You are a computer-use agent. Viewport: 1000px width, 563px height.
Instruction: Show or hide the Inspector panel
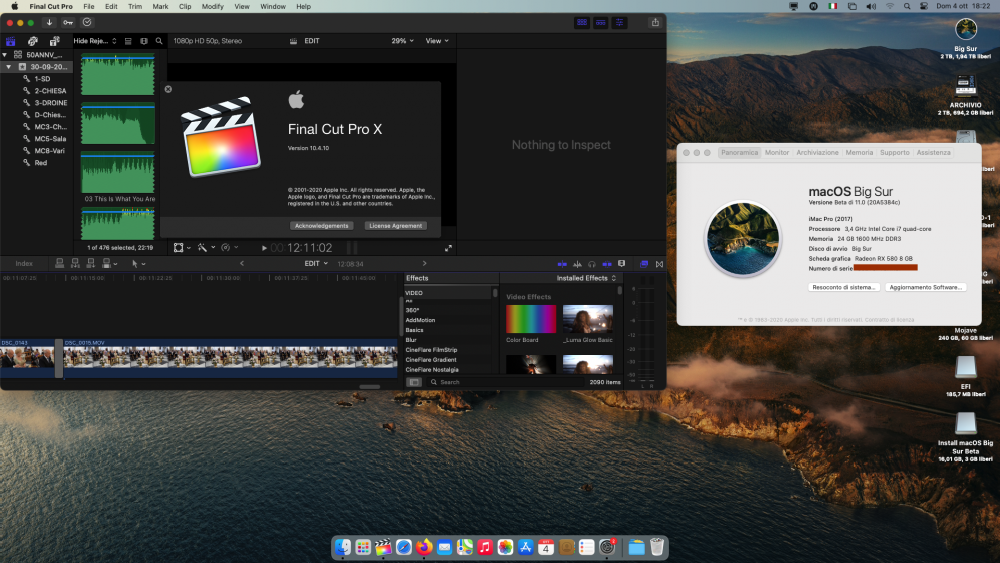(x=619, y=22)
